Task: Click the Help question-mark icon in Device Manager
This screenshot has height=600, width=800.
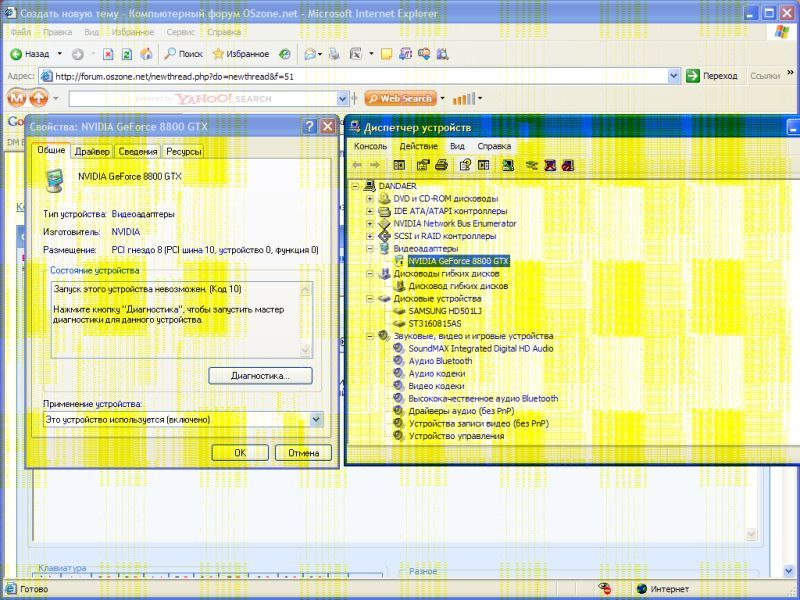Action: [465, 165]
